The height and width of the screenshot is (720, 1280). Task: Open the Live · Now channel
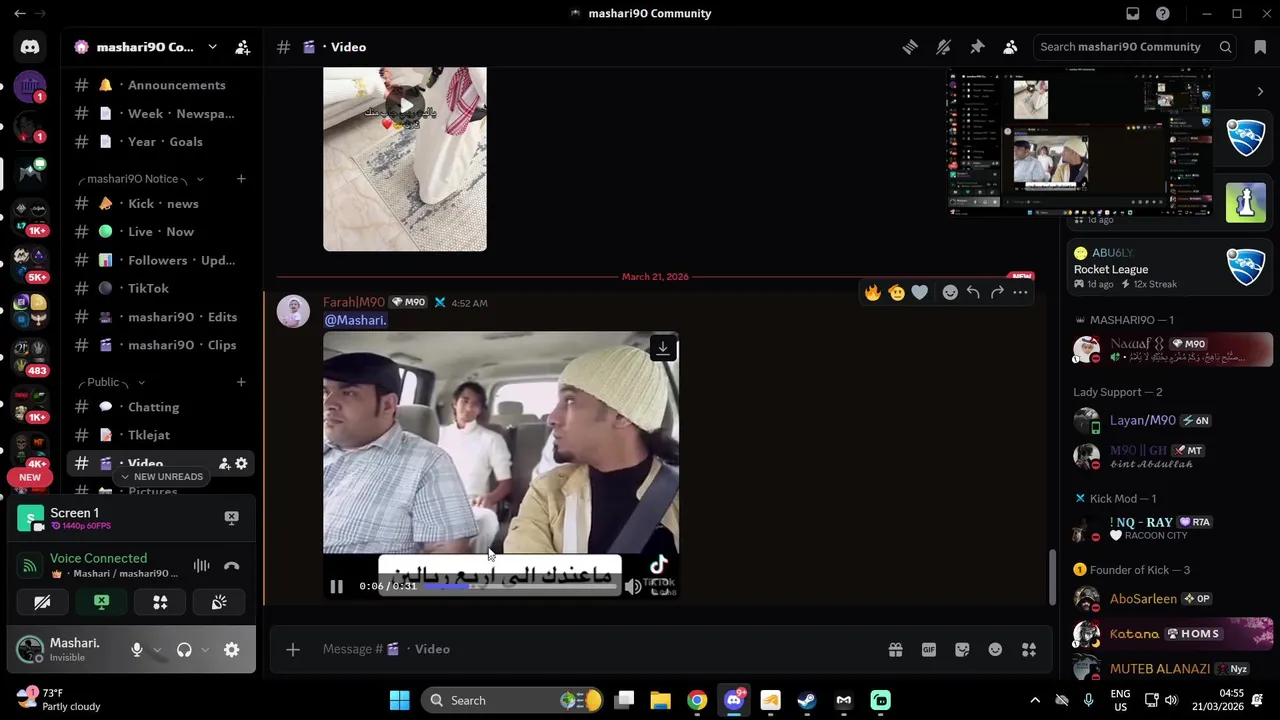(162, 232)
